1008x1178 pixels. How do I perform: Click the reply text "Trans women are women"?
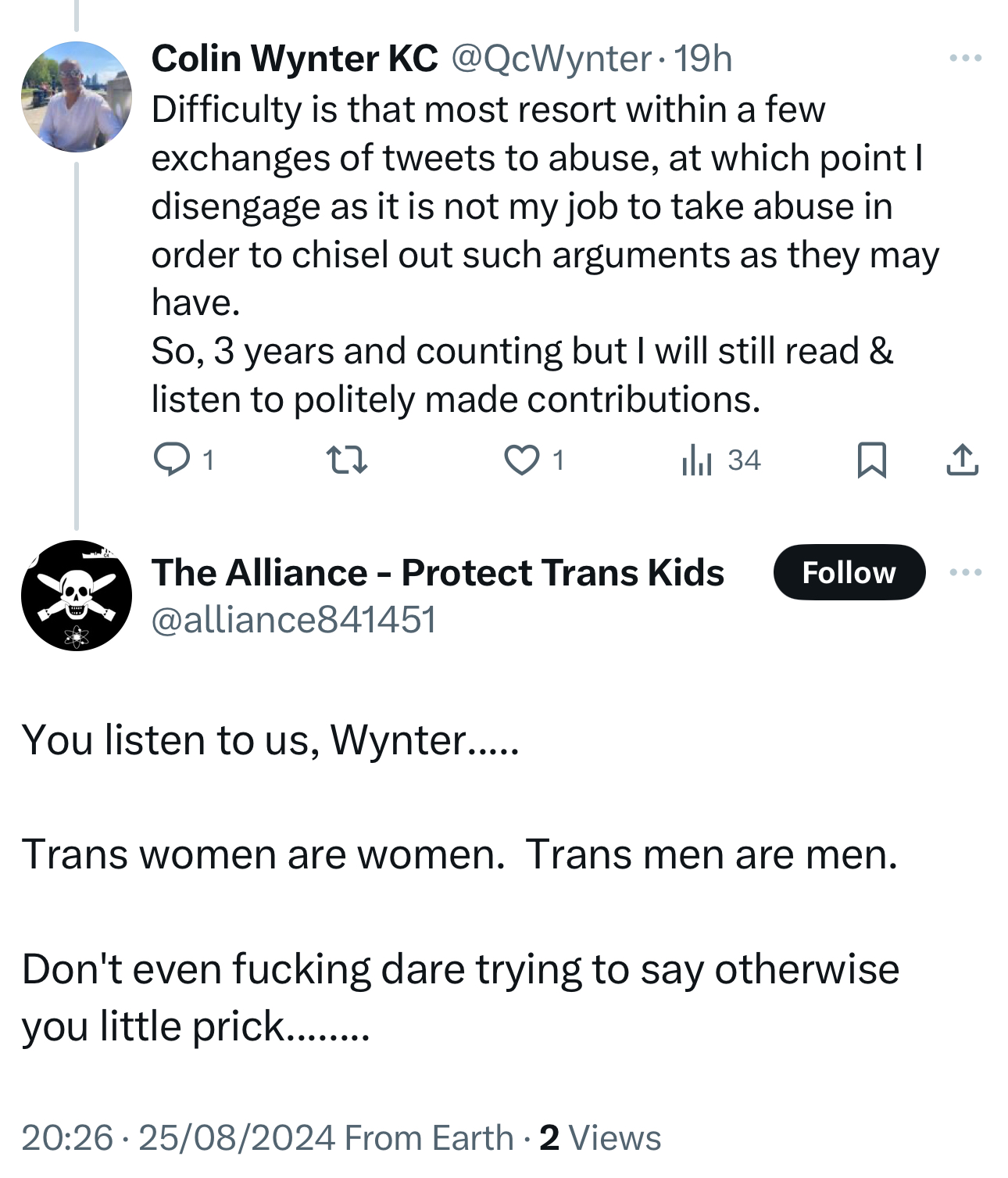[x=263, y=854]
